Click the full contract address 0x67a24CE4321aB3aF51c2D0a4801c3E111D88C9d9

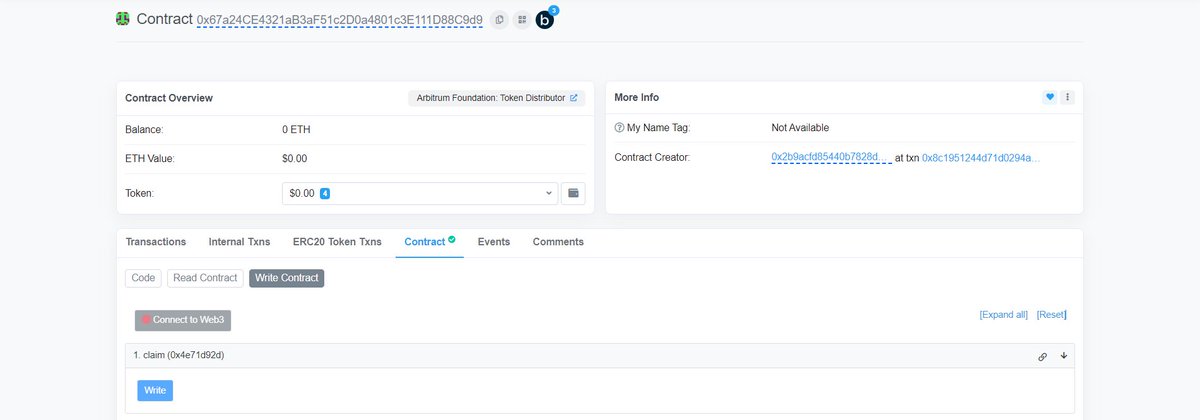tap(340, 20)
